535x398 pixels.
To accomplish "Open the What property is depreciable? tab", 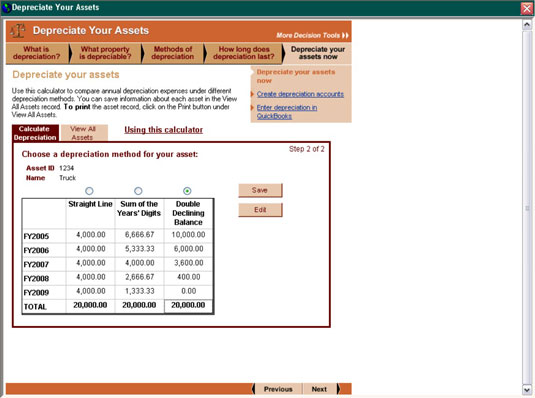I will [105, 53].
